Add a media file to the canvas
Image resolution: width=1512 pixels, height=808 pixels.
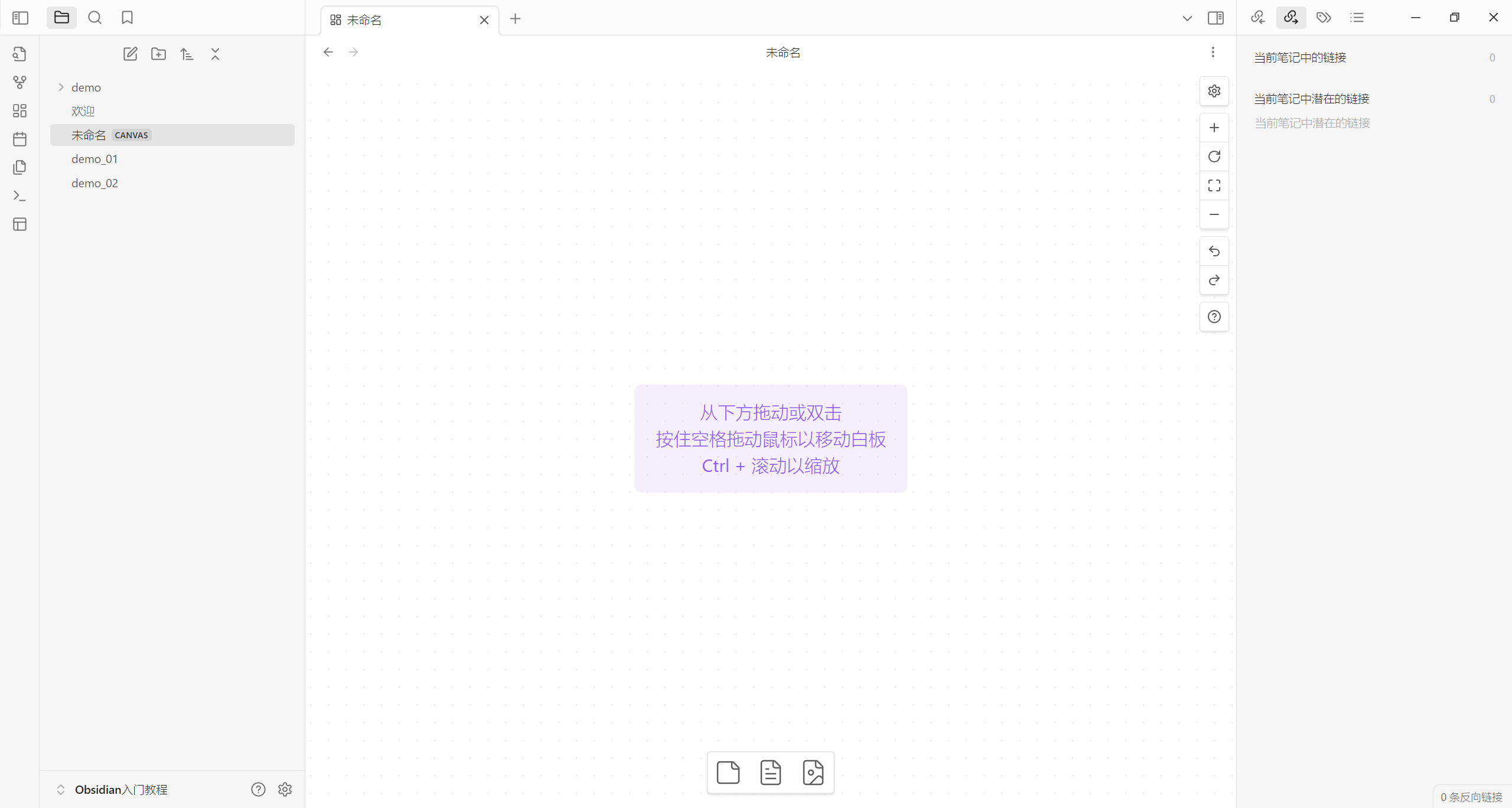tap(813, 772)
